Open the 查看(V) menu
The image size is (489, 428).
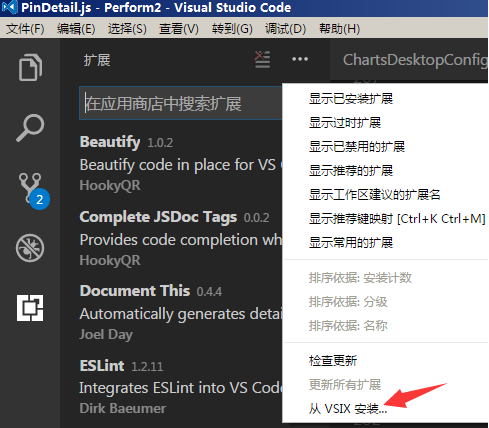point(179,29)
